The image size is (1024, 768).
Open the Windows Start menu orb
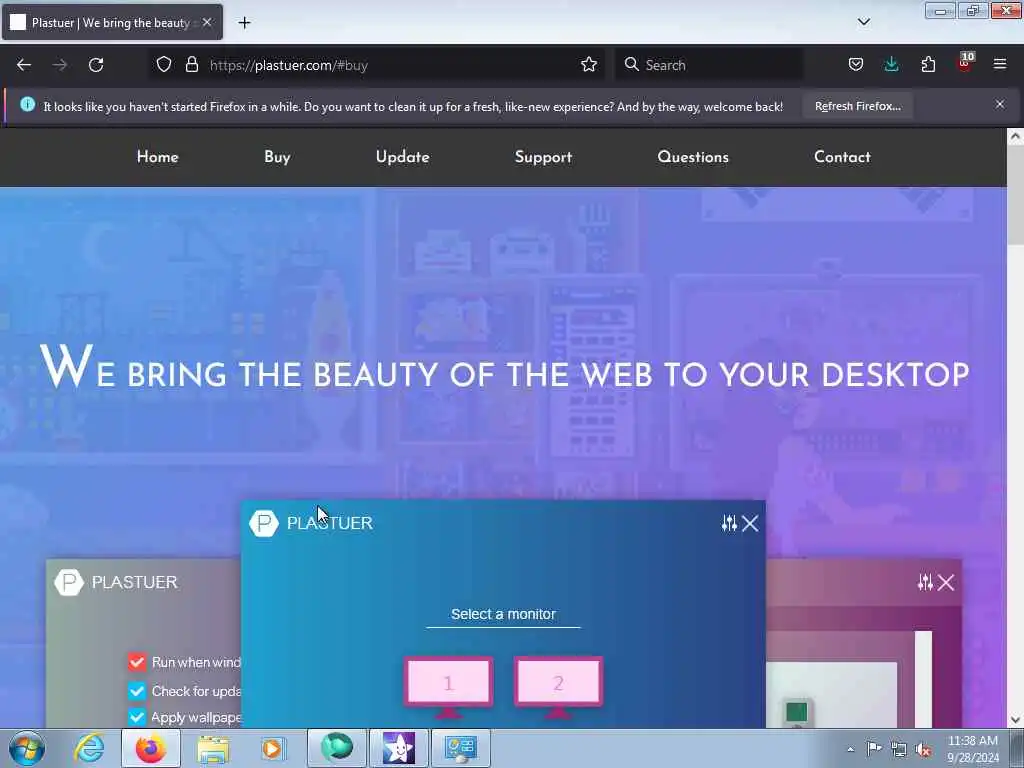27,748
